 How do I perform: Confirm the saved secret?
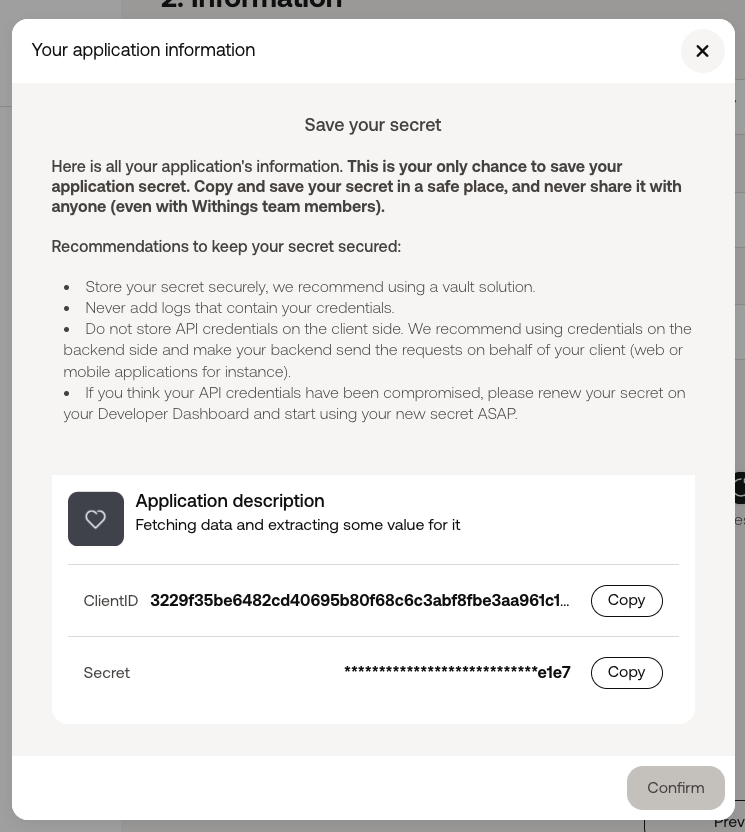[675, 787]
